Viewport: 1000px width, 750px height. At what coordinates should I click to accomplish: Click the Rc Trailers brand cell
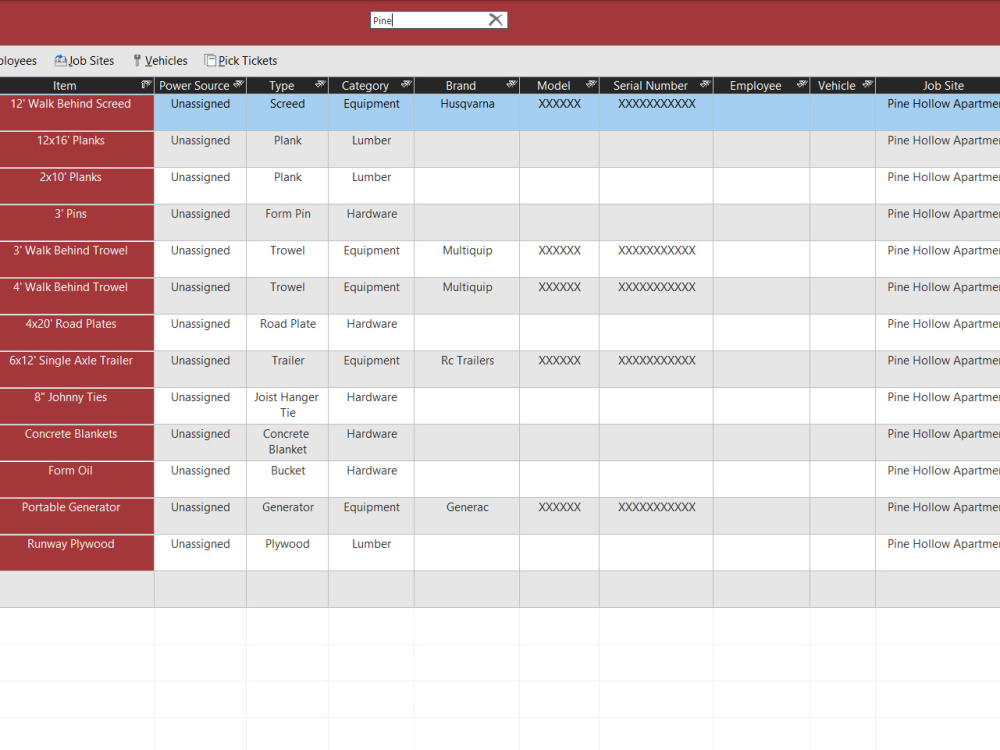[x=467, y=369]
